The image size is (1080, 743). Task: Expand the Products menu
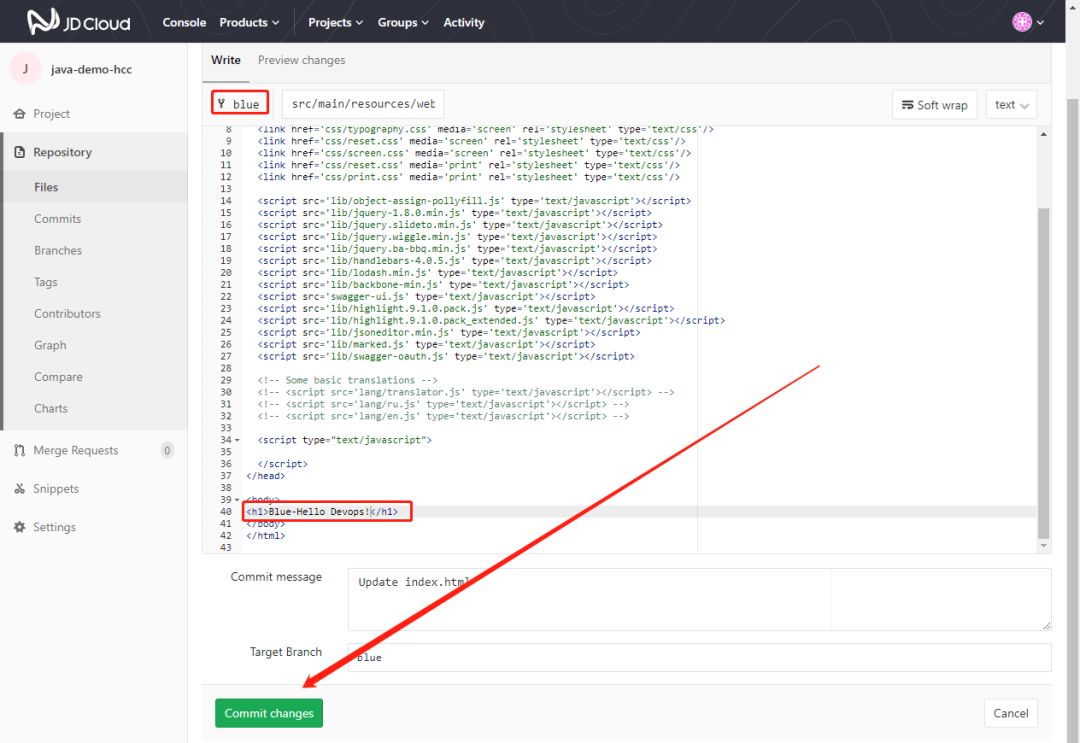[x=249, y=22]
